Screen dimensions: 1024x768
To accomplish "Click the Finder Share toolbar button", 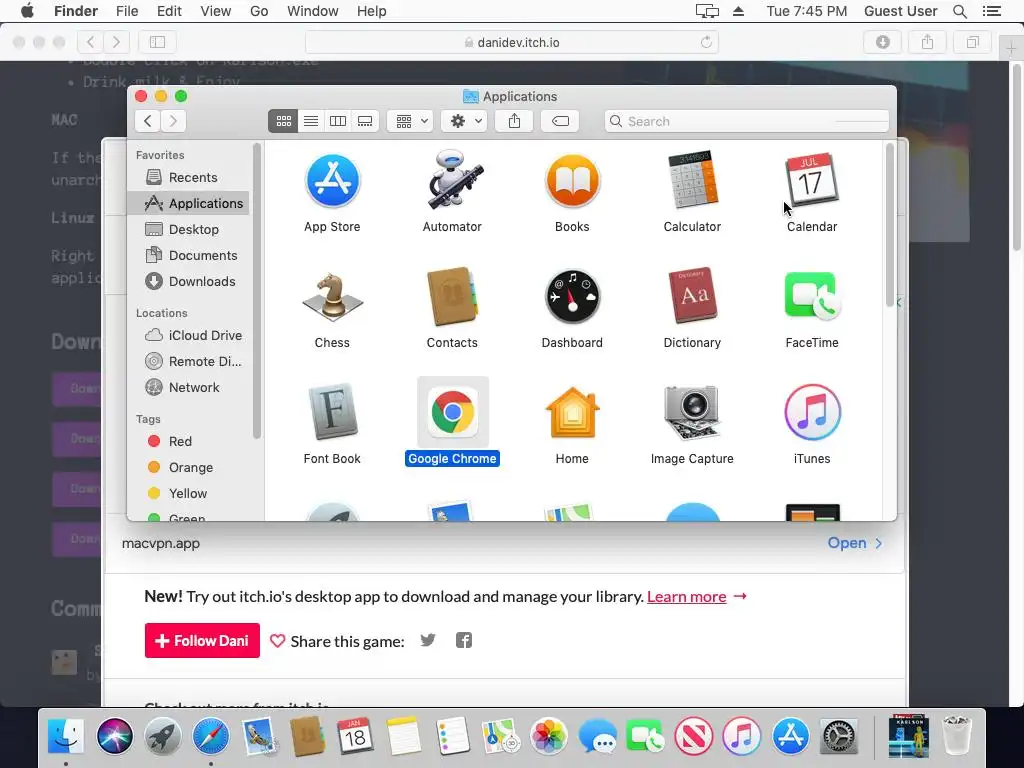I will 515,121.
